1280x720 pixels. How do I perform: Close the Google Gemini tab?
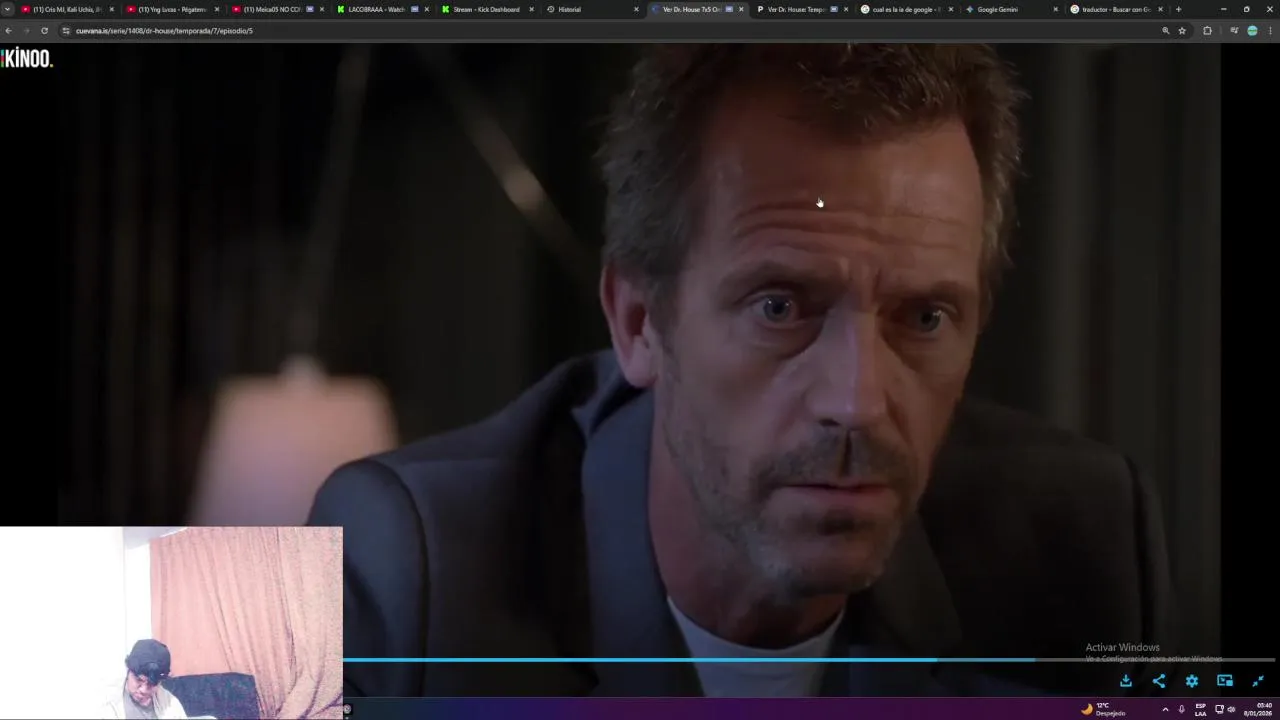point(1055,9)
